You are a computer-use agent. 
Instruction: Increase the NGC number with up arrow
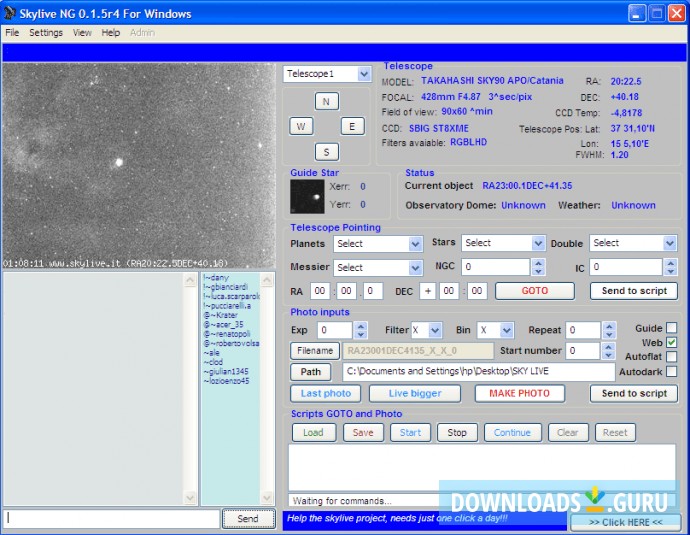[x=538, y=263]
